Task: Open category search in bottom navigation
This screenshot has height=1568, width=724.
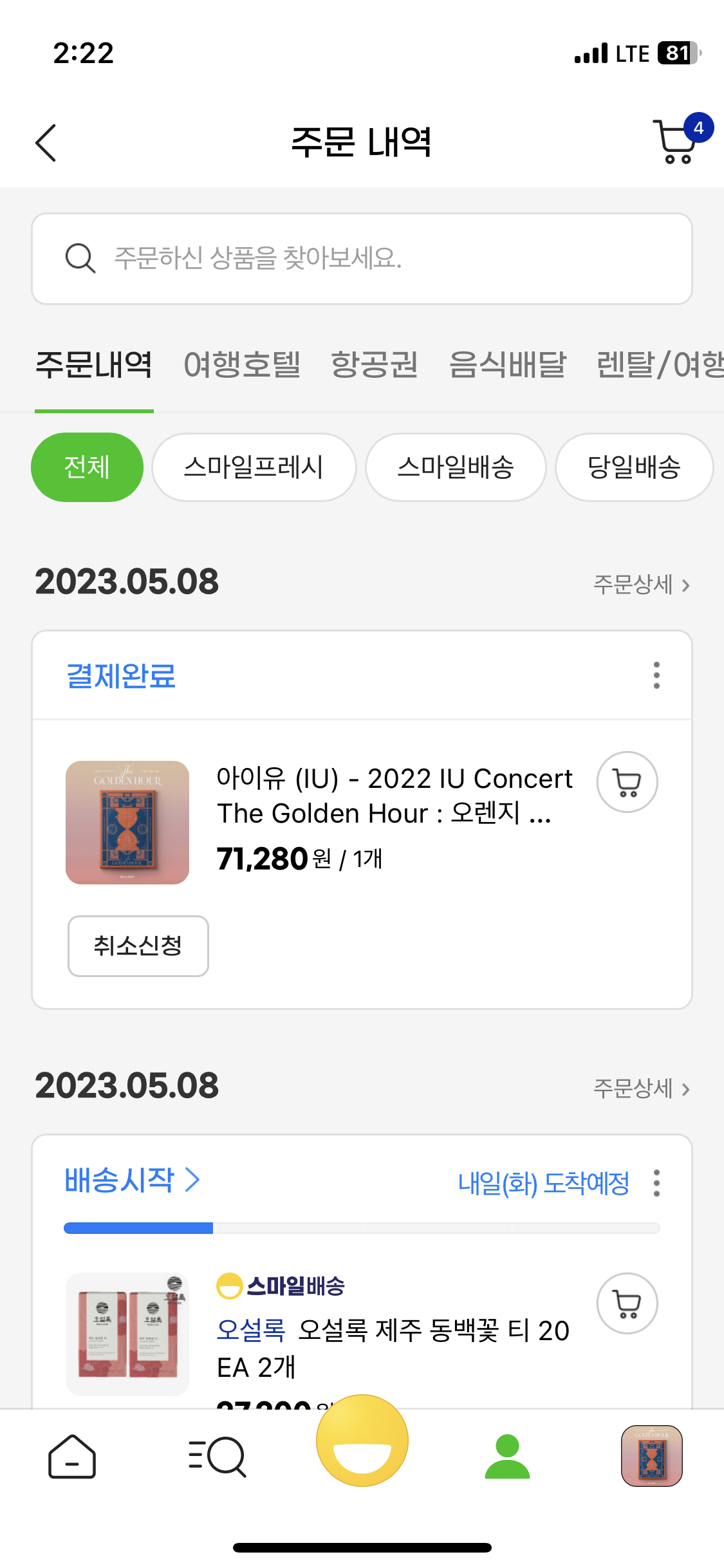Action: [x=217, y=1457]
